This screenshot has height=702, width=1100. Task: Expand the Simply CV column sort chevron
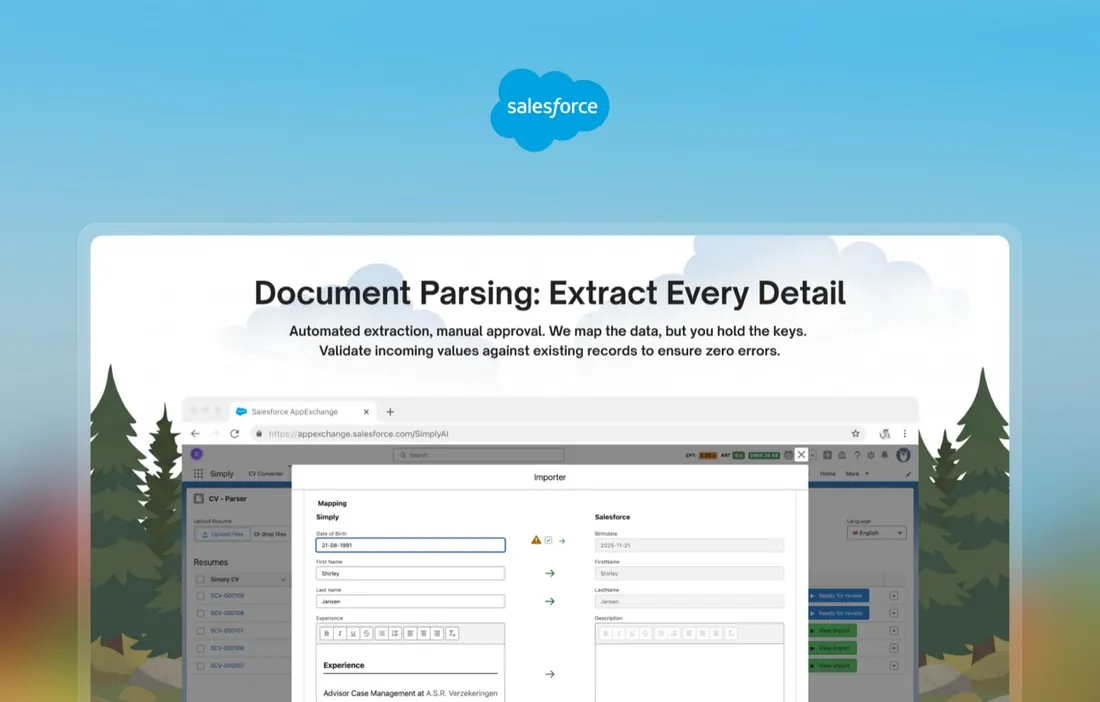point(283,579)
